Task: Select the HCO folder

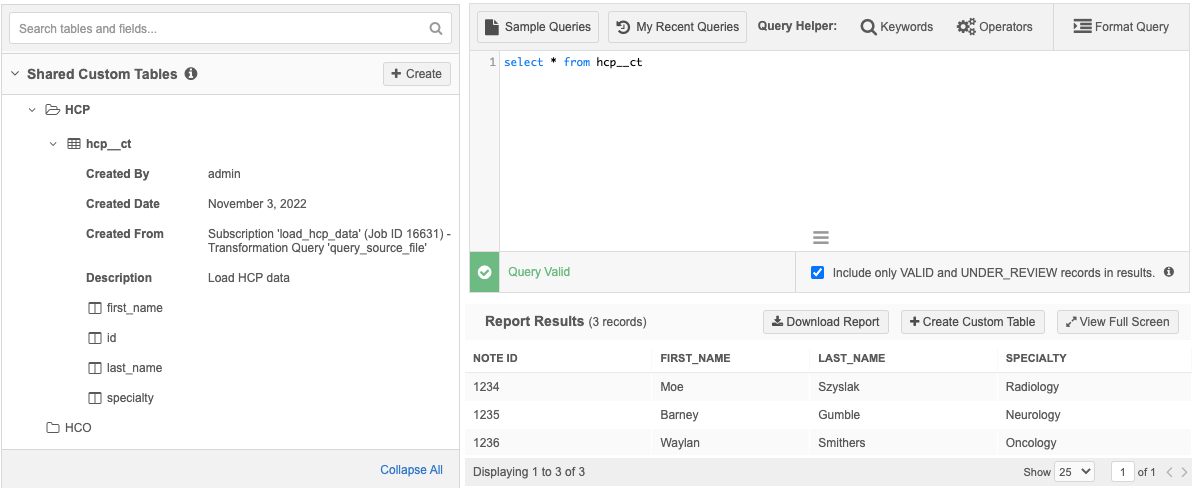Action: [77, 428]
